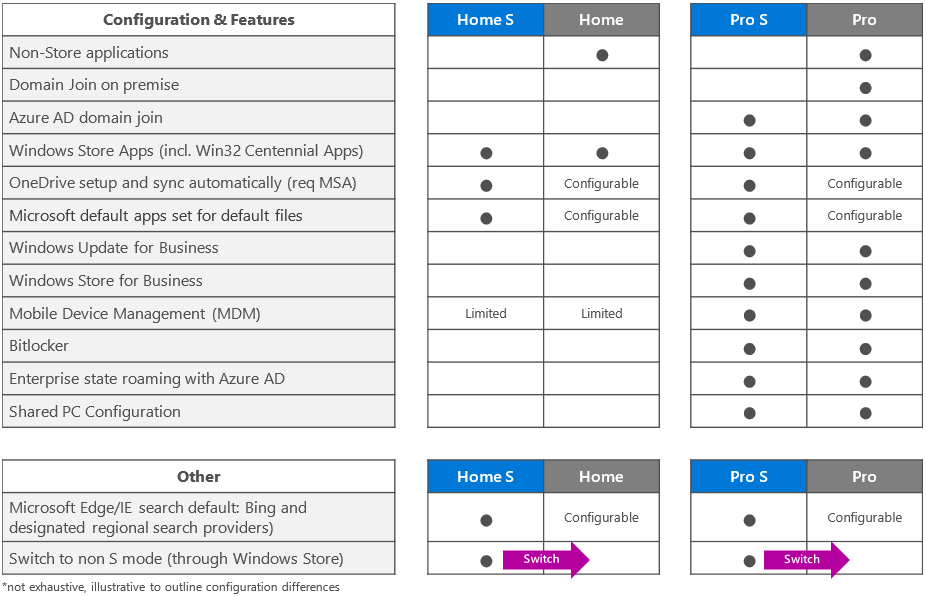Screen dimensions: 926x596
Task: Click the Pro Configurable cell for Microsoft default apps
Action: tap(865, 216)
